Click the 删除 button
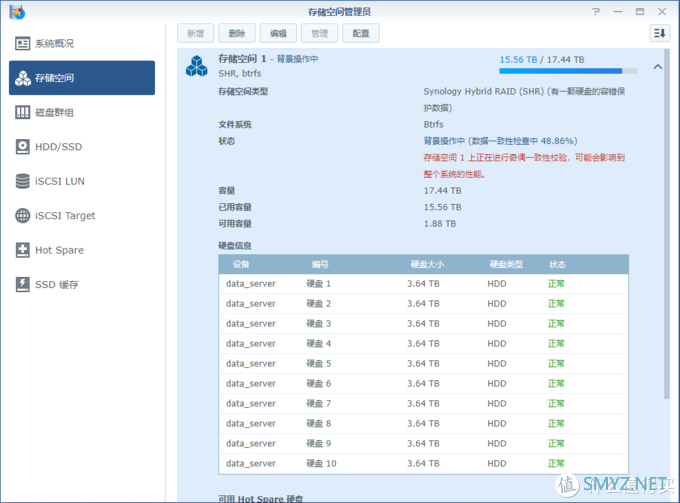 (237, 33)
